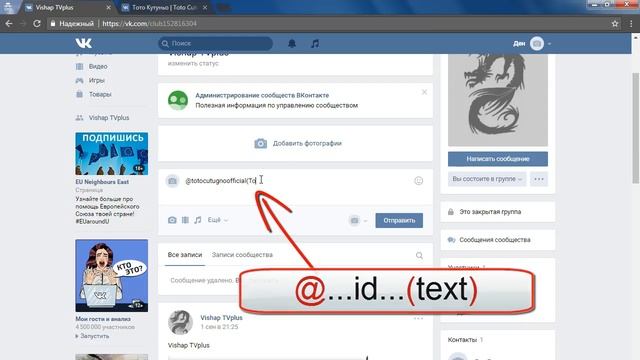This screenshot has width=640, height=360.
Task: Click the Отправить button
Action: tap(399, 220)
